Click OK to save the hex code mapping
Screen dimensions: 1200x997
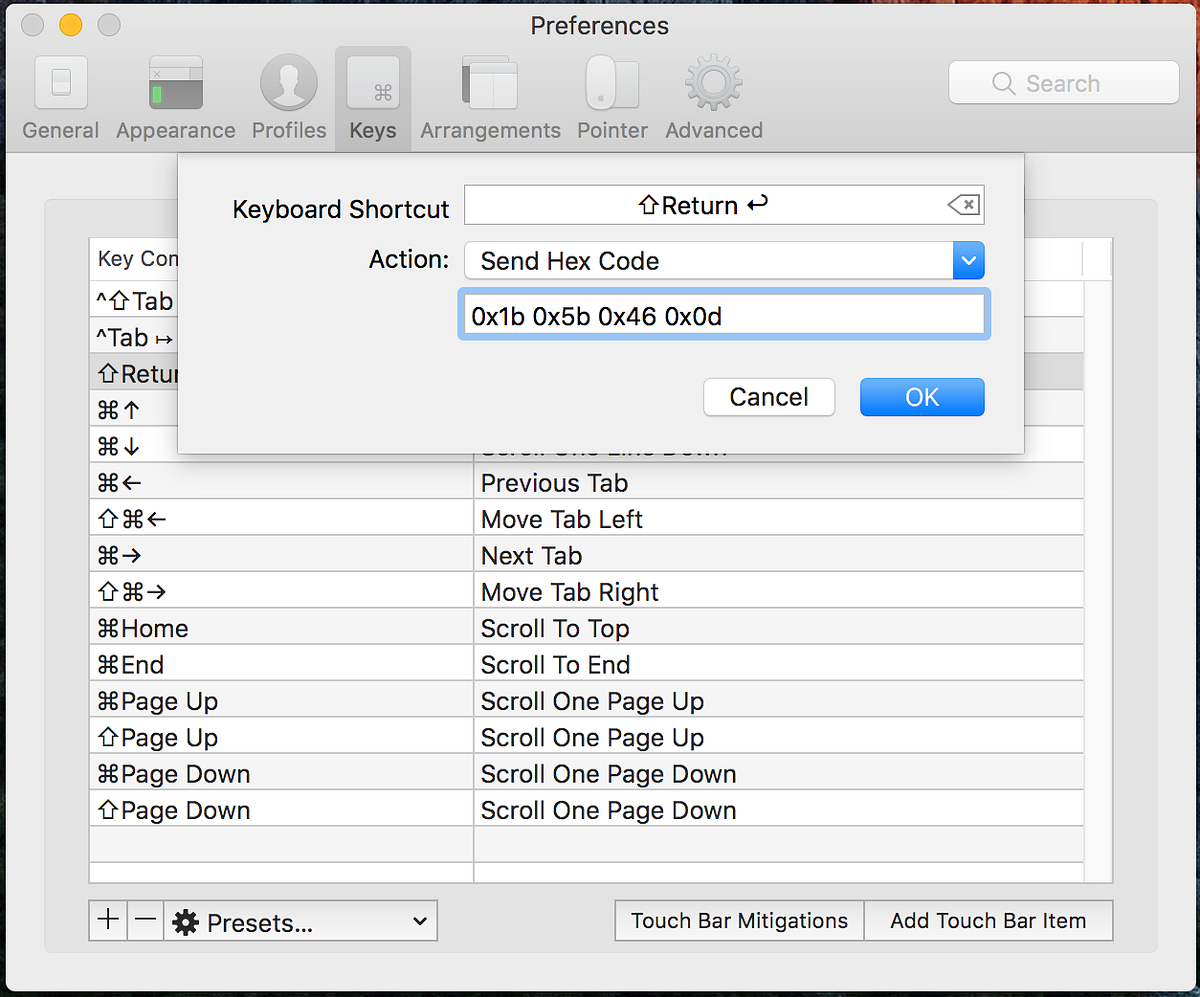point(921,397)
